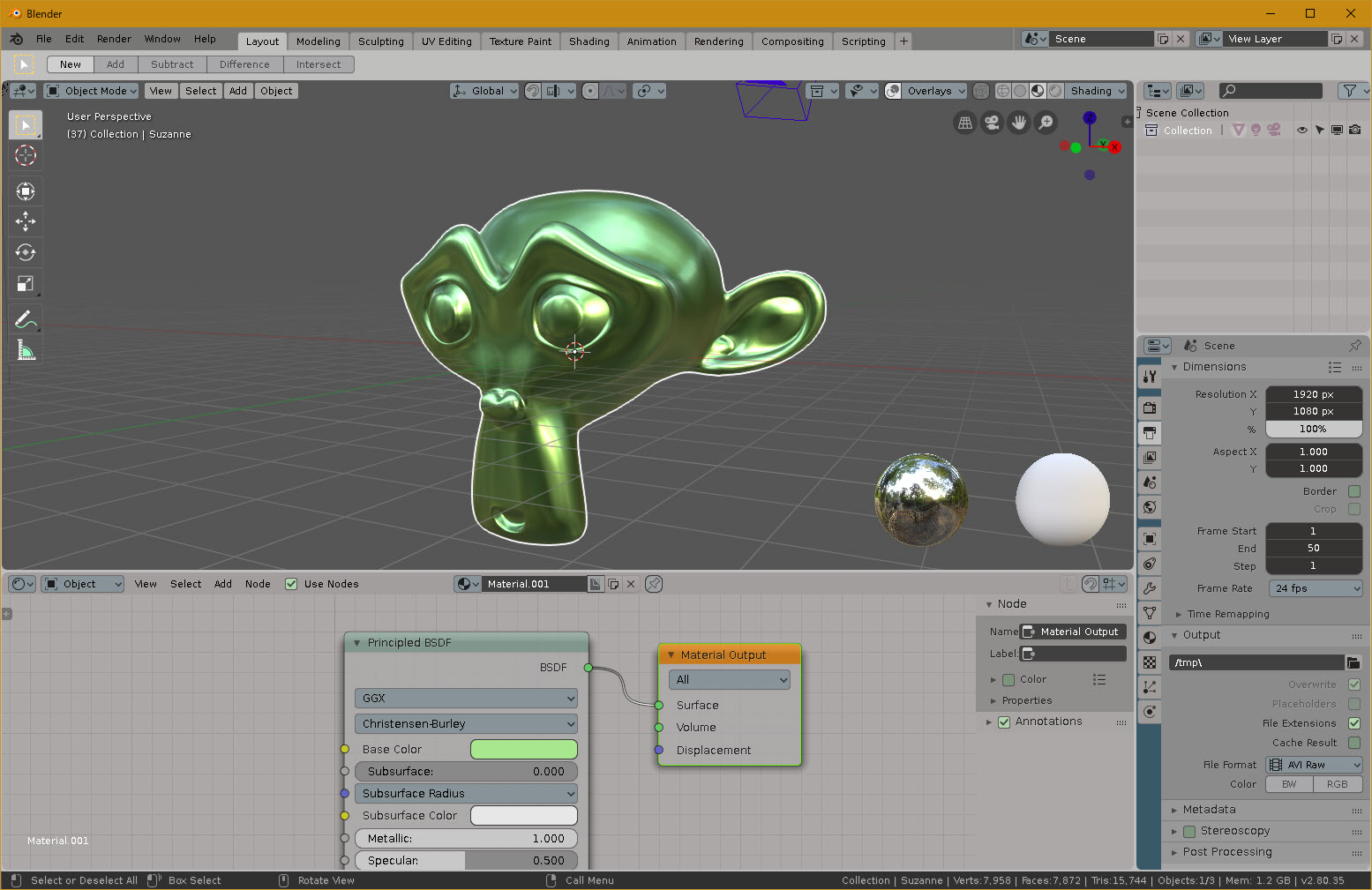The image size is (1372, 890).
Task: Select the 3D Cursor tool
Action: click(x=26, y=156)
